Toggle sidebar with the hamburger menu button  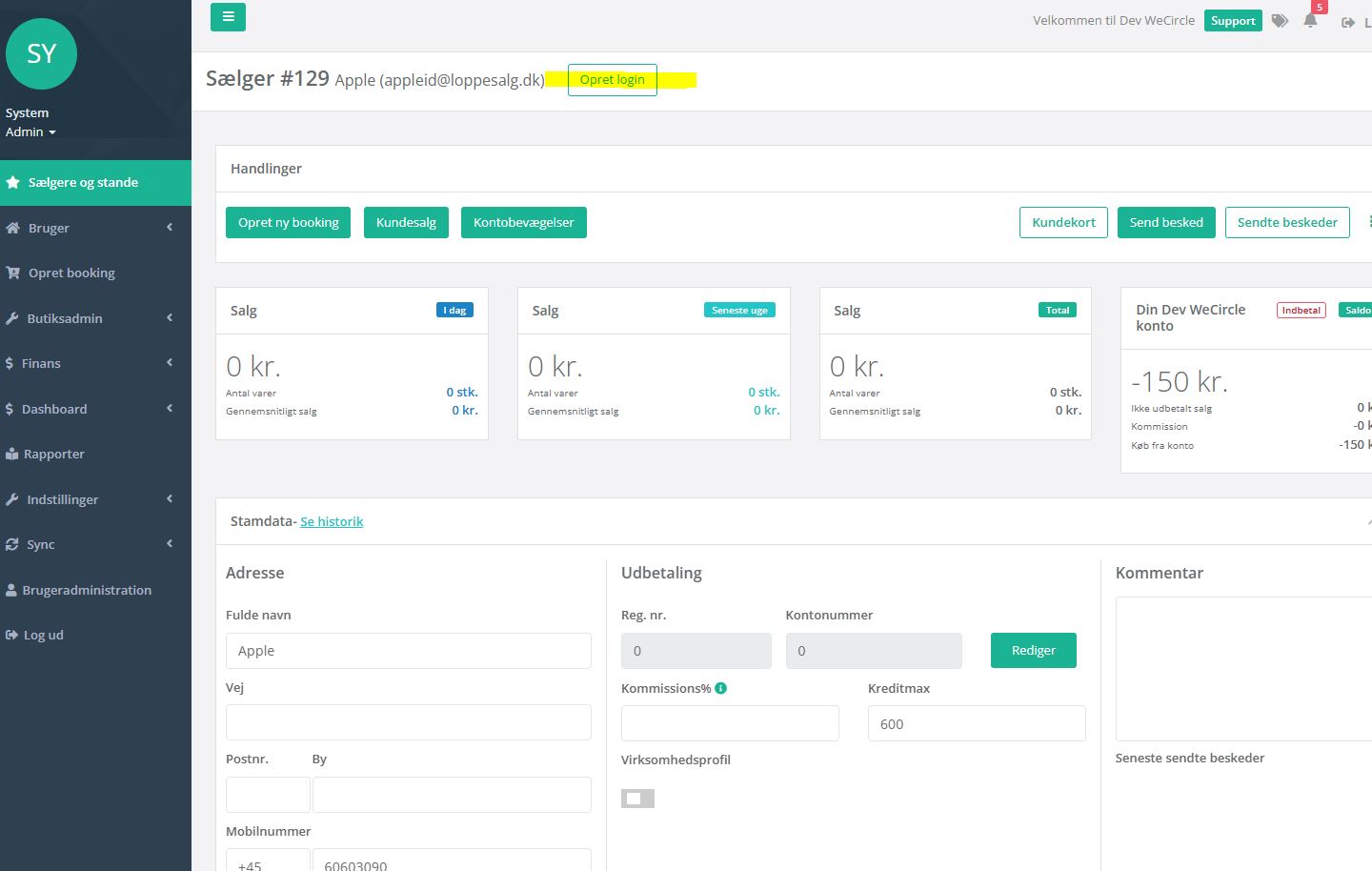click(228, 17)
